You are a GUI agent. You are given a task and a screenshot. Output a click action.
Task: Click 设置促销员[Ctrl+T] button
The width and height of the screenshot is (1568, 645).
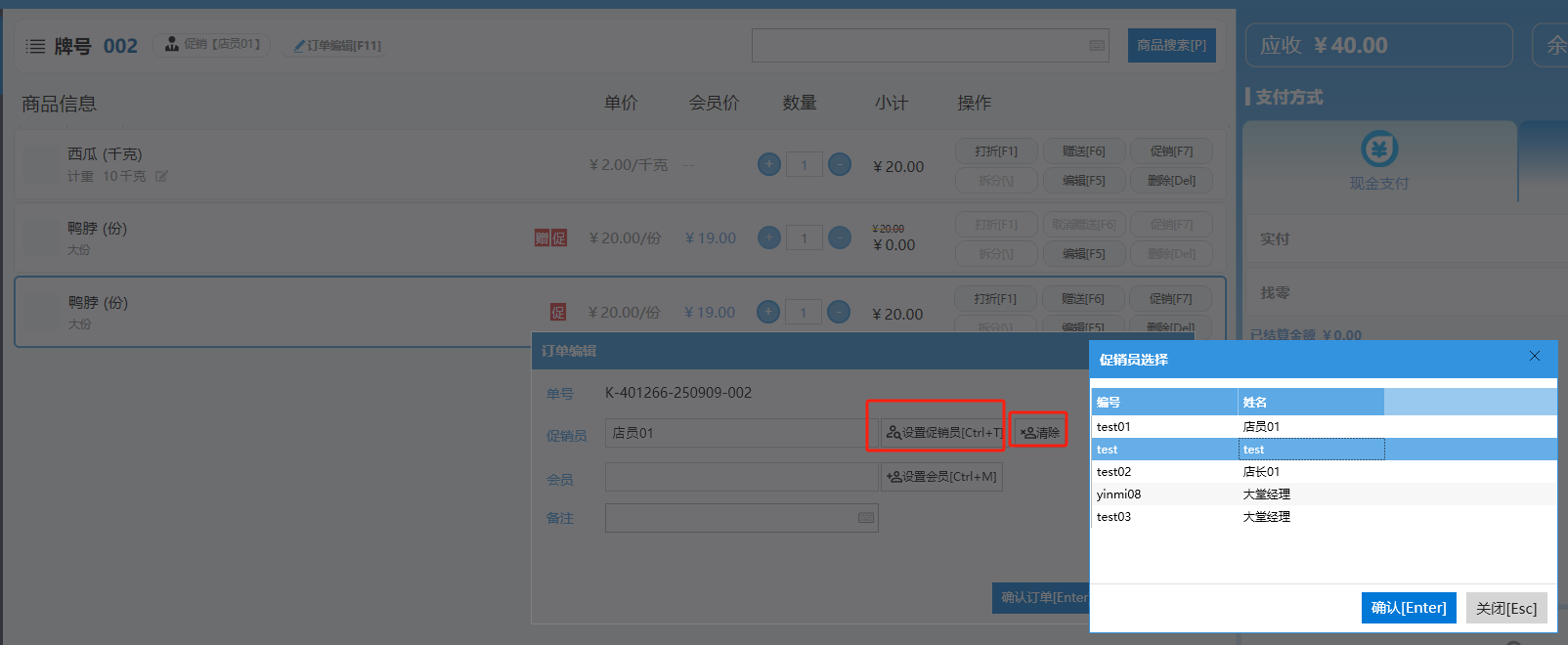[x=944, y=432]
